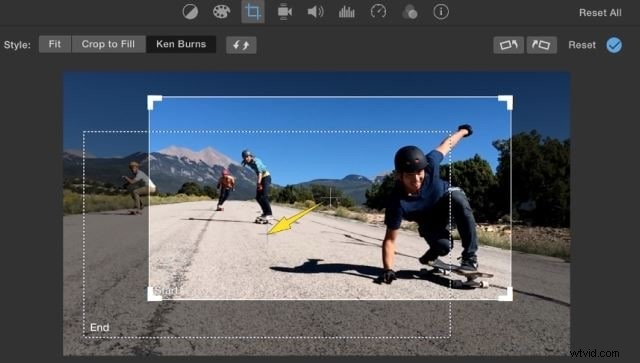Open noise reduction and equalizer tool
Viewport: 640px width, 363px height.
pyautogui.click(x=347, y=11)
